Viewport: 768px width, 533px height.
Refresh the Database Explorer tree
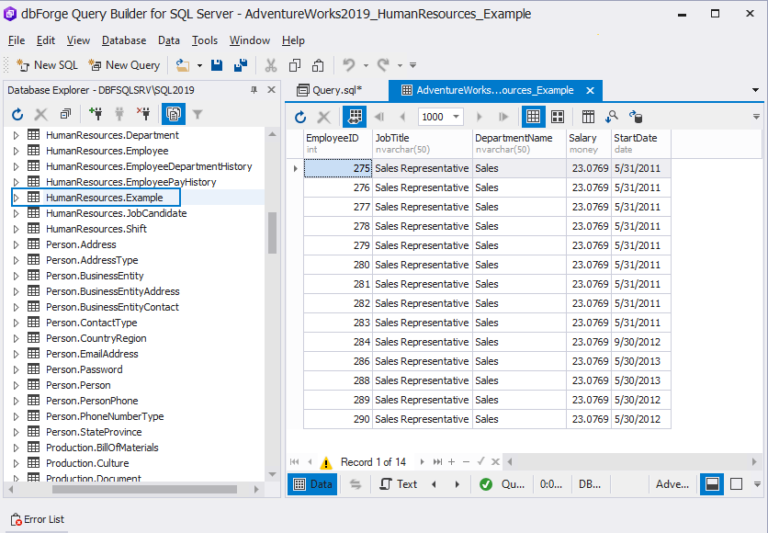click(17, 115)
